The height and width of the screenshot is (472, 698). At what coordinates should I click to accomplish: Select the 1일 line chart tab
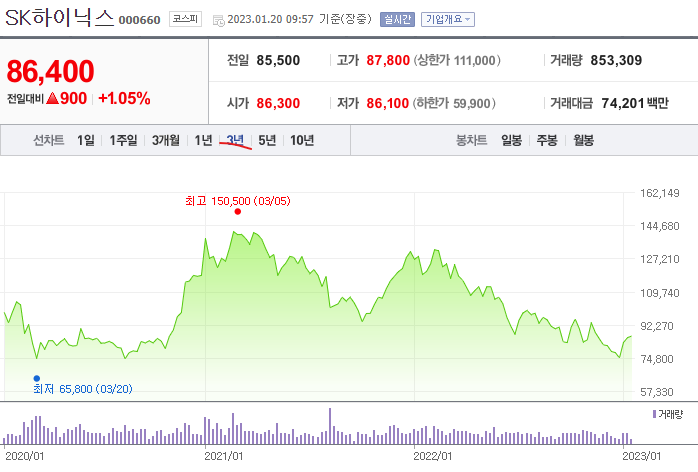(x=86, y=140)
